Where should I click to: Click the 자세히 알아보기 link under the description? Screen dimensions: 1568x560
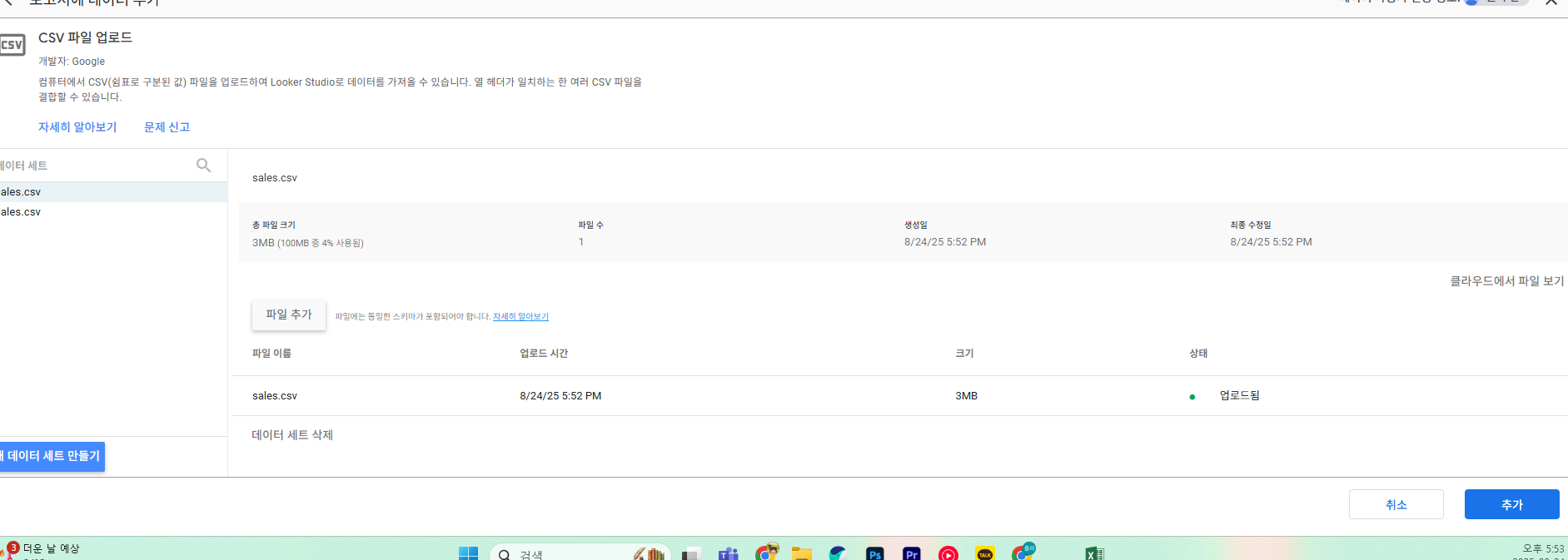pyautogui.click(x=77, y=126)
